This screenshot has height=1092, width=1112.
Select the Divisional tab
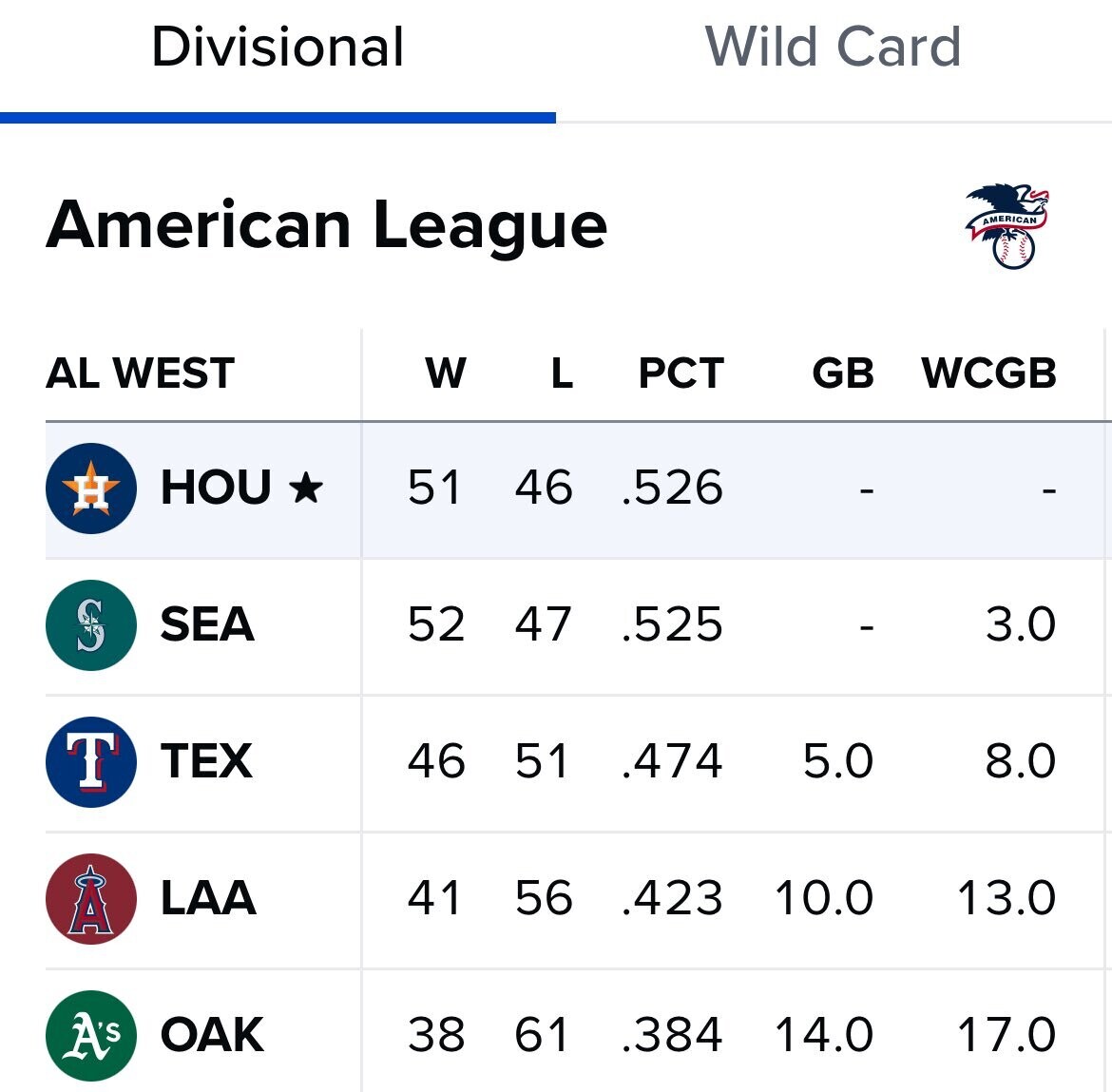click(278, 48)
